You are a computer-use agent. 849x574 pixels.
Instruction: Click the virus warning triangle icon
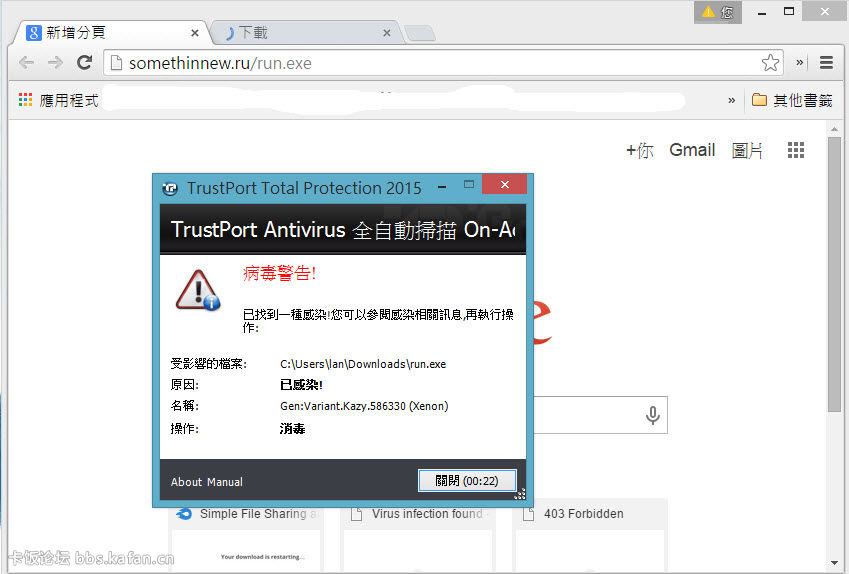[197, 289]
